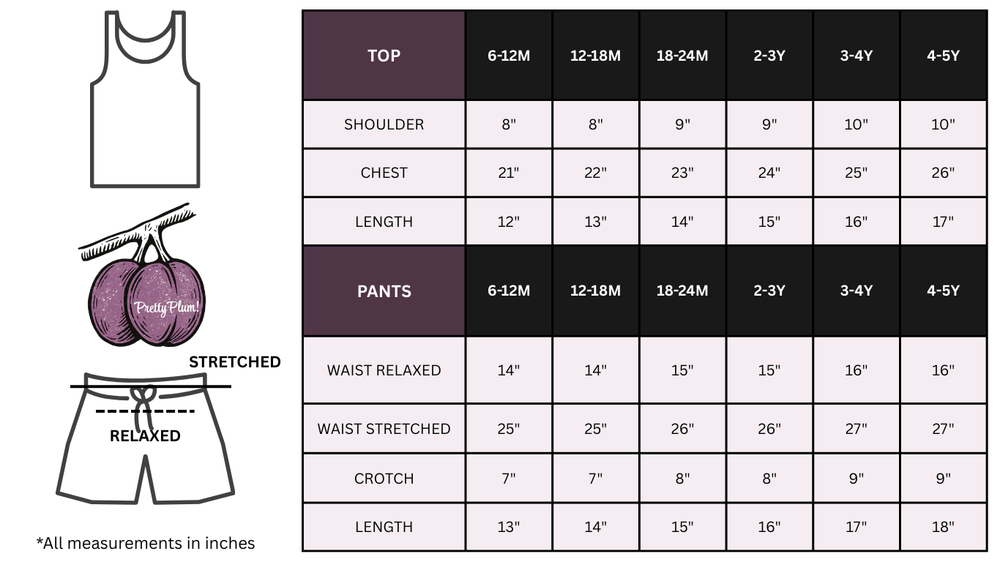
Task: Click the 26" chest measurement cell
Action: click(x=943, y=173)
